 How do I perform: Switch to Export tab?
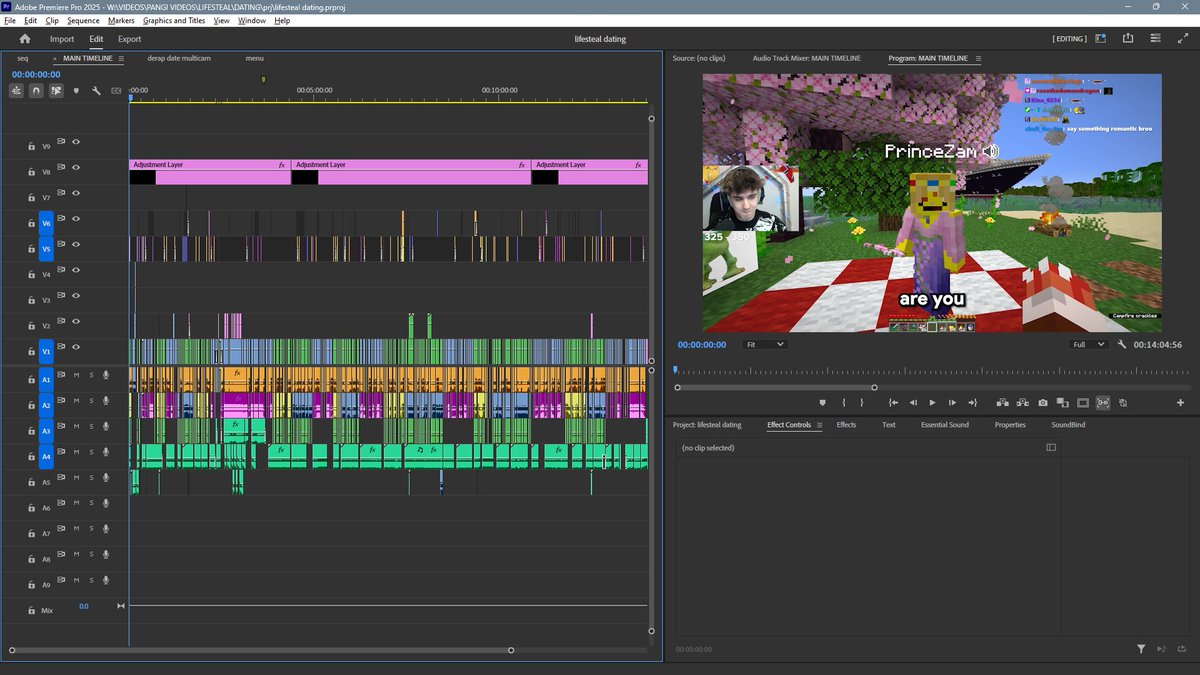click(130, 39)
